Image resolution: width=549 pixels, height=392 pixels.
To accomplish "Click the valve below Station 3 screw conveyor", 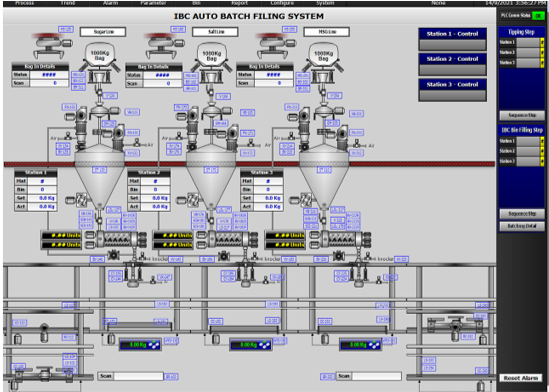I will click(338, 256).
